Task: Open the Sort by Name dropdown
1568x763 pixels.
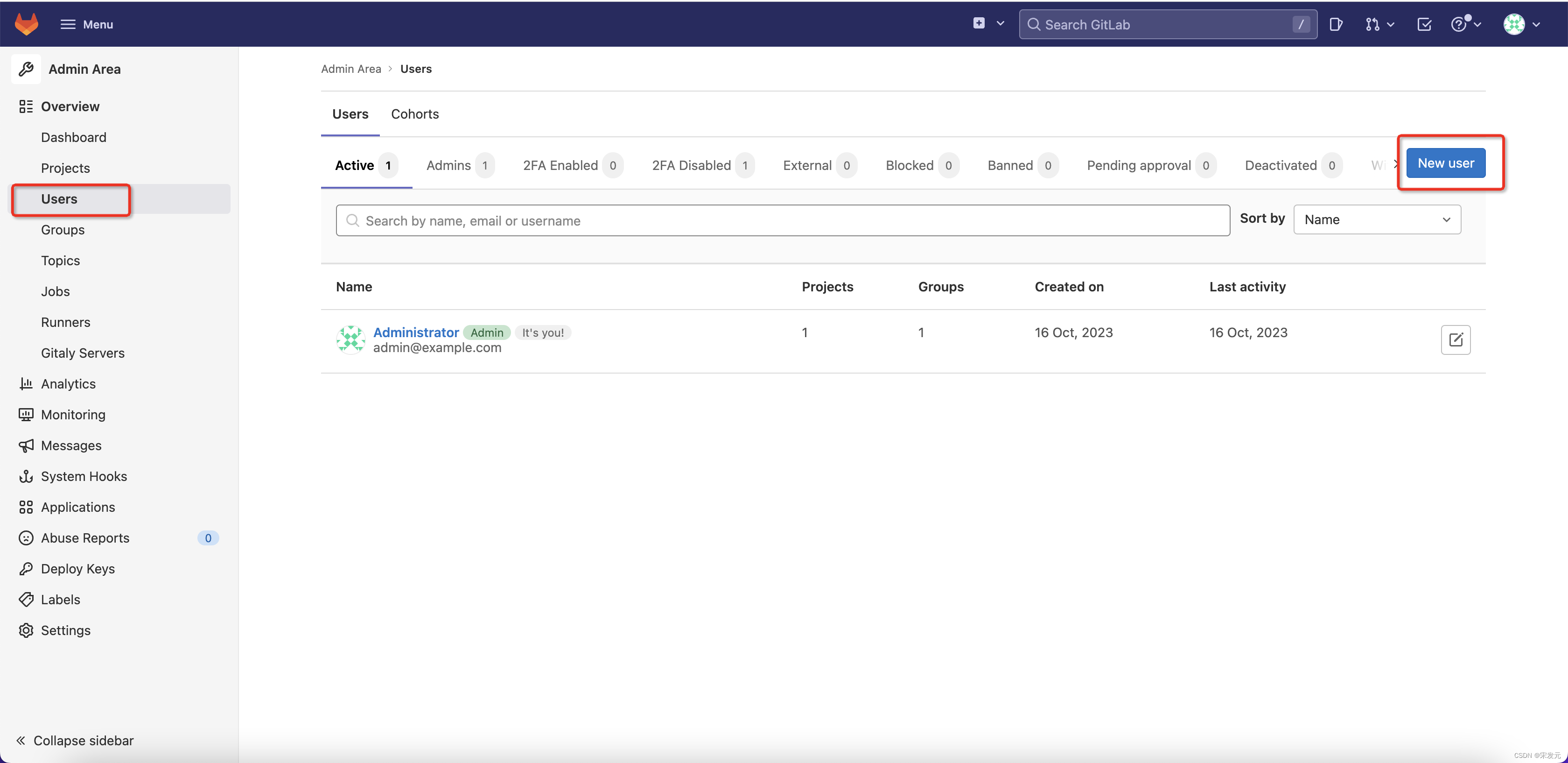Action: [1377, 219]
